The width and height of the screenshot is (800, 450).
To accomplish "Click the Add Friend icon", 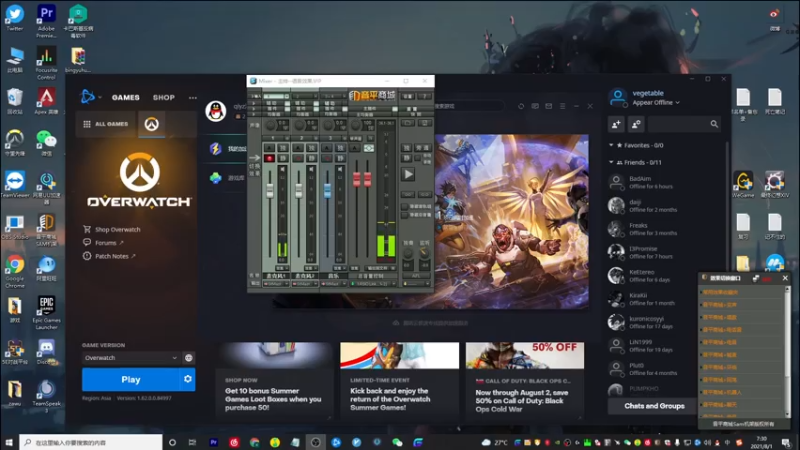I will pyautogui.click(x=616, y=124).
